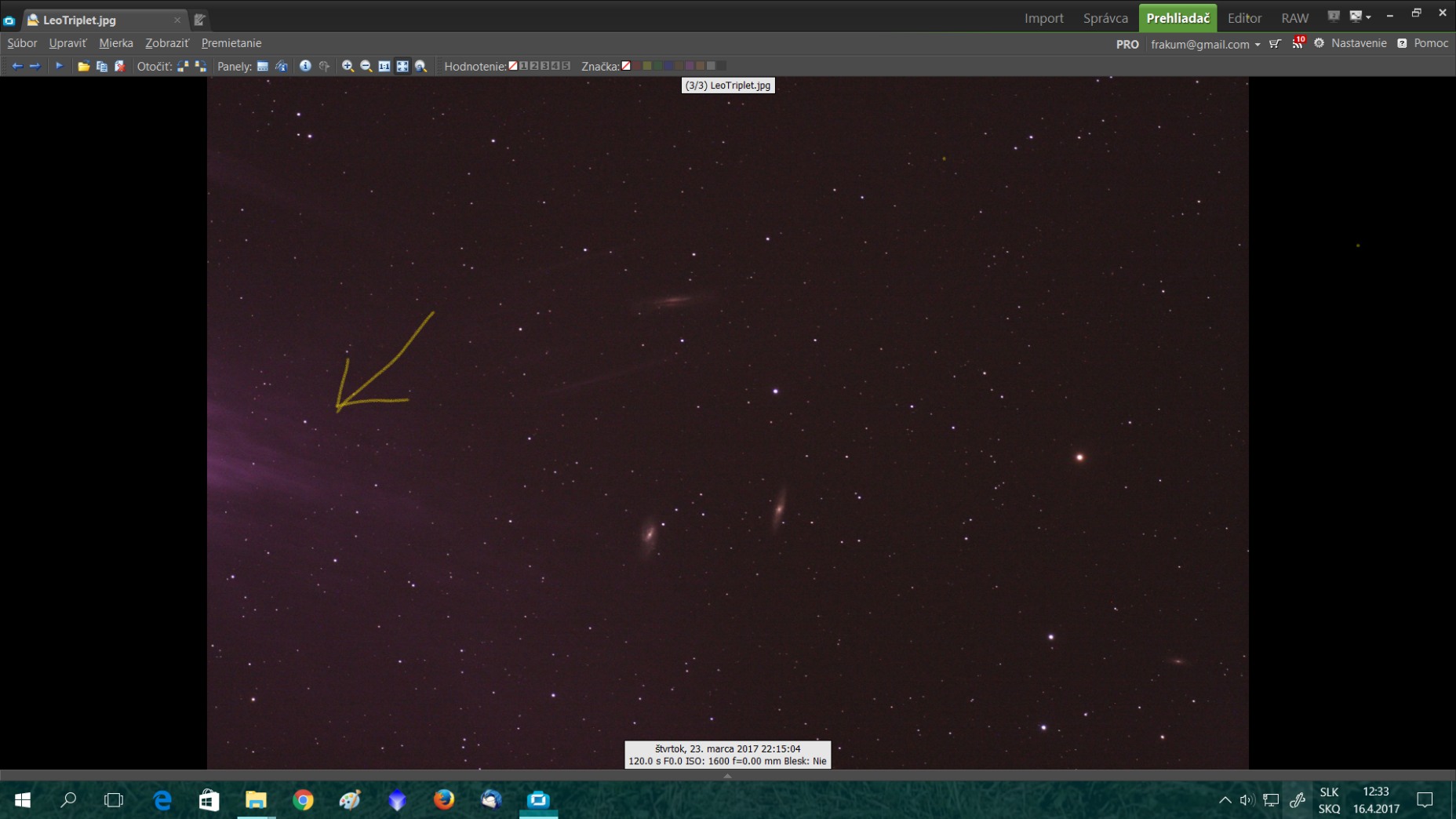
Task: Expand the bottom panel with the up arrow
Action: click(727, 775)
